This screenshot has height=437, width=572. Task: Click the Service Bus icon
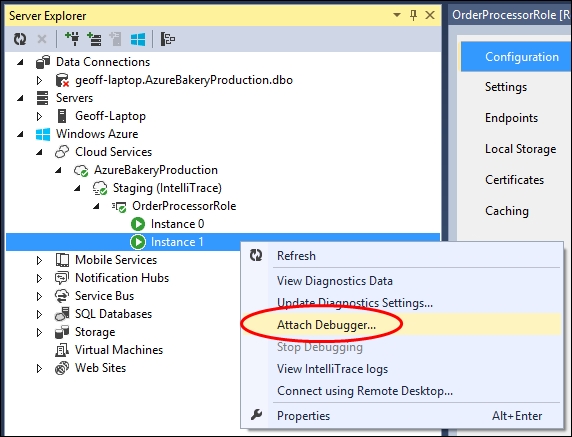[62, 296]
